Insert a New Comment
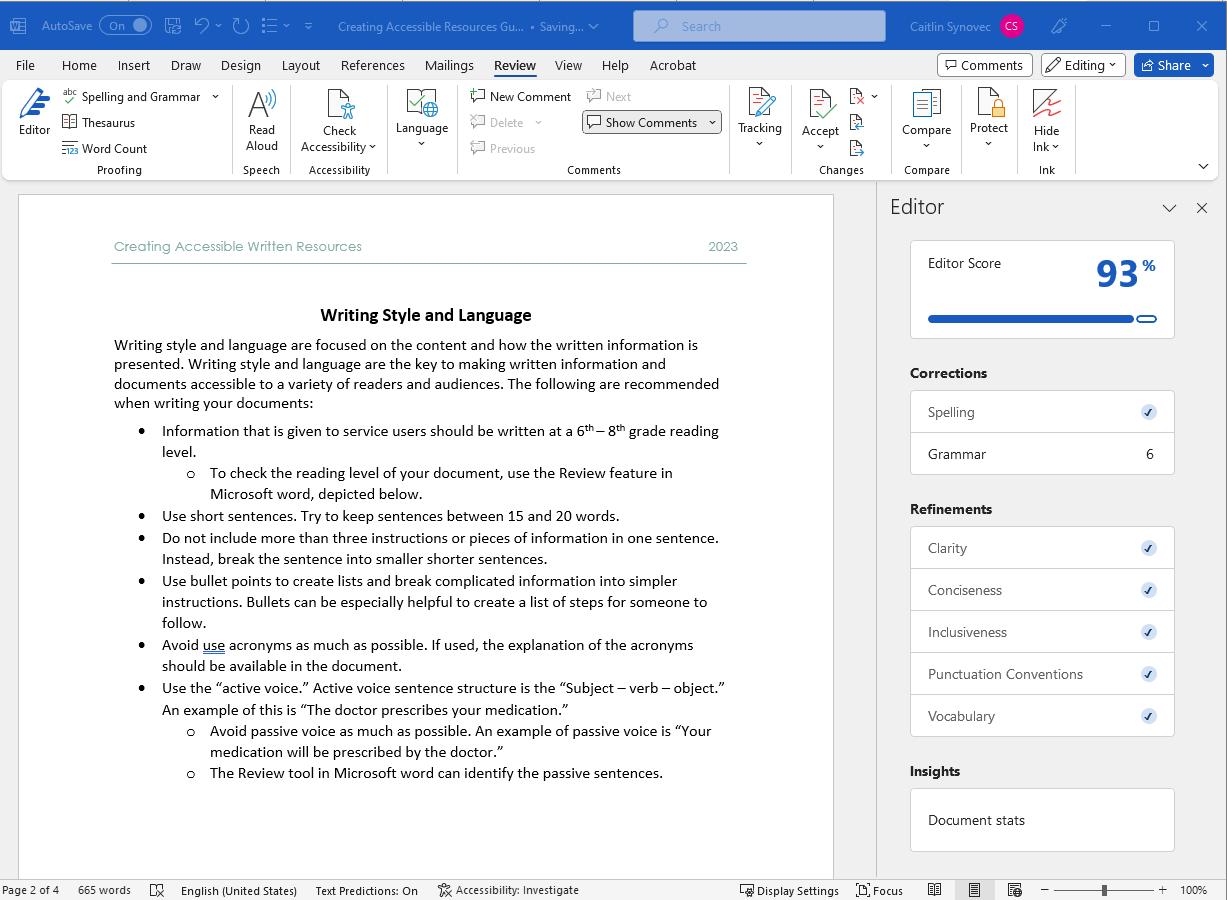1227x900 pixels. coord(520,96)
